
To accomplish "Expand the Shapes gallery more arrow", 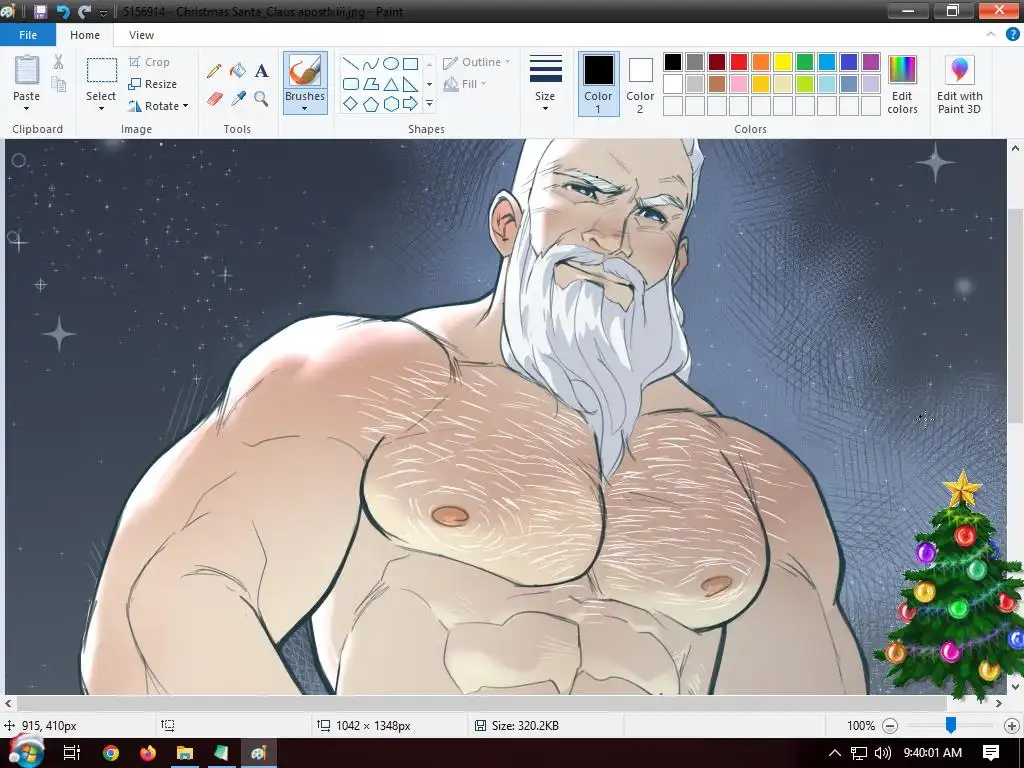I will click(429, 104).
